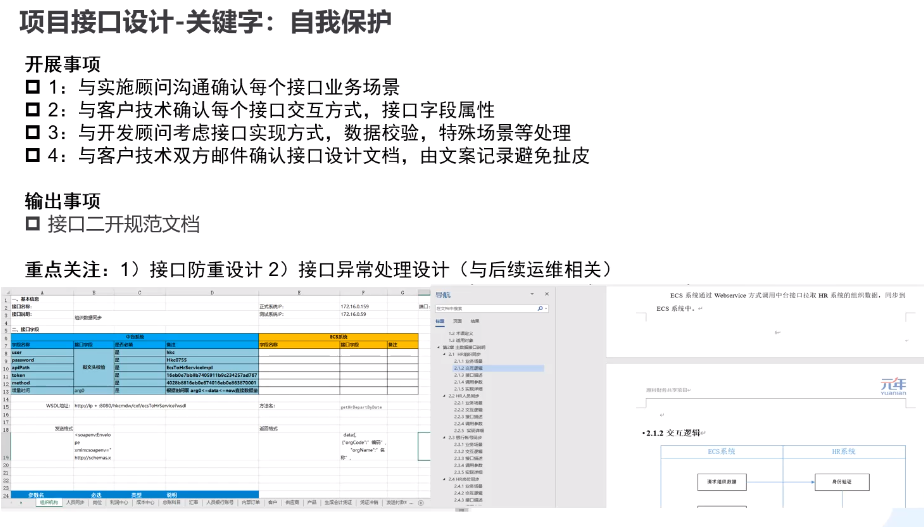The image size is (924, 527).
Task: Click the sheet tab scroll-left arrow in Excel
Action: (x=11, y=503)
